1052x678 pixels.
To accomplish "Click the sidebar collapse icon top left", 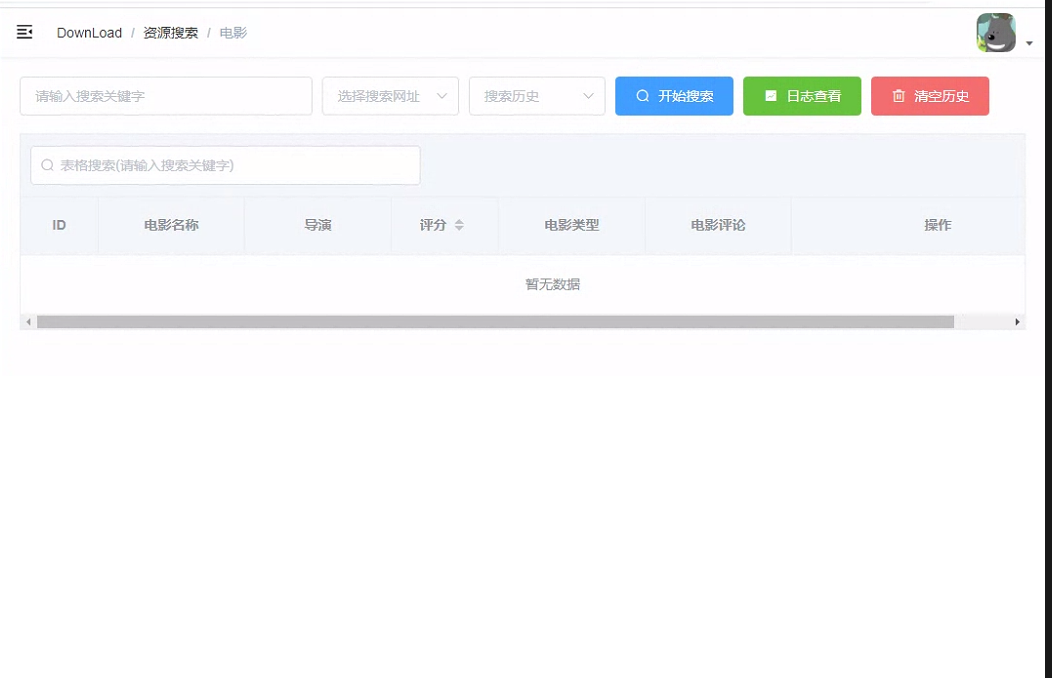I will tap(24, 31).
